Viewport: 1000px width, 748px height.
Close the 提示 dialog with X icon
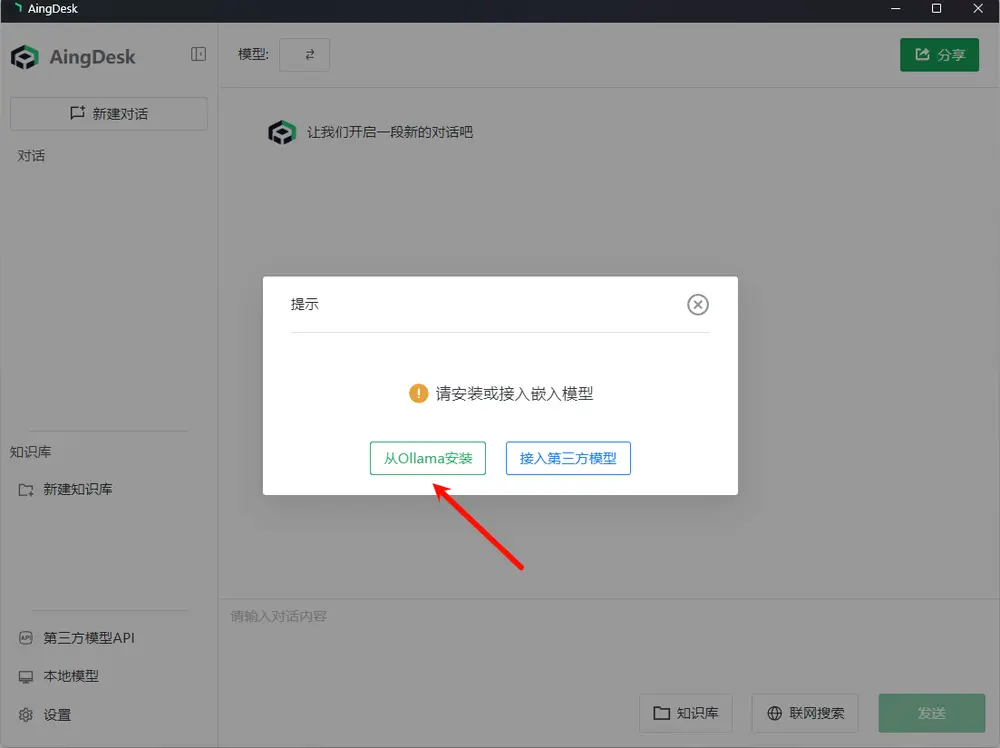698,305
